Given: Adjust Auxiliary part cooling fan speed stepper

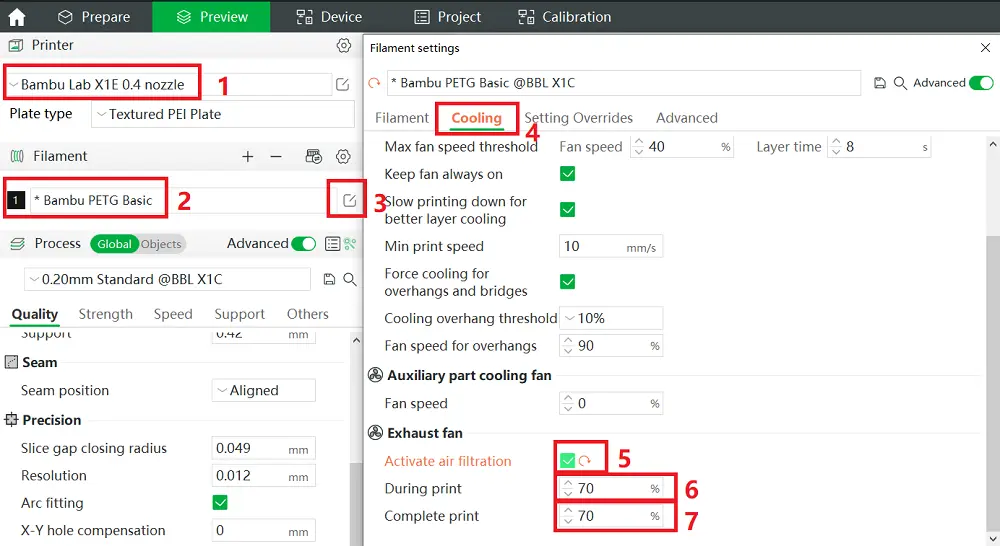Looking at the screenshot, I should (568, 403).
